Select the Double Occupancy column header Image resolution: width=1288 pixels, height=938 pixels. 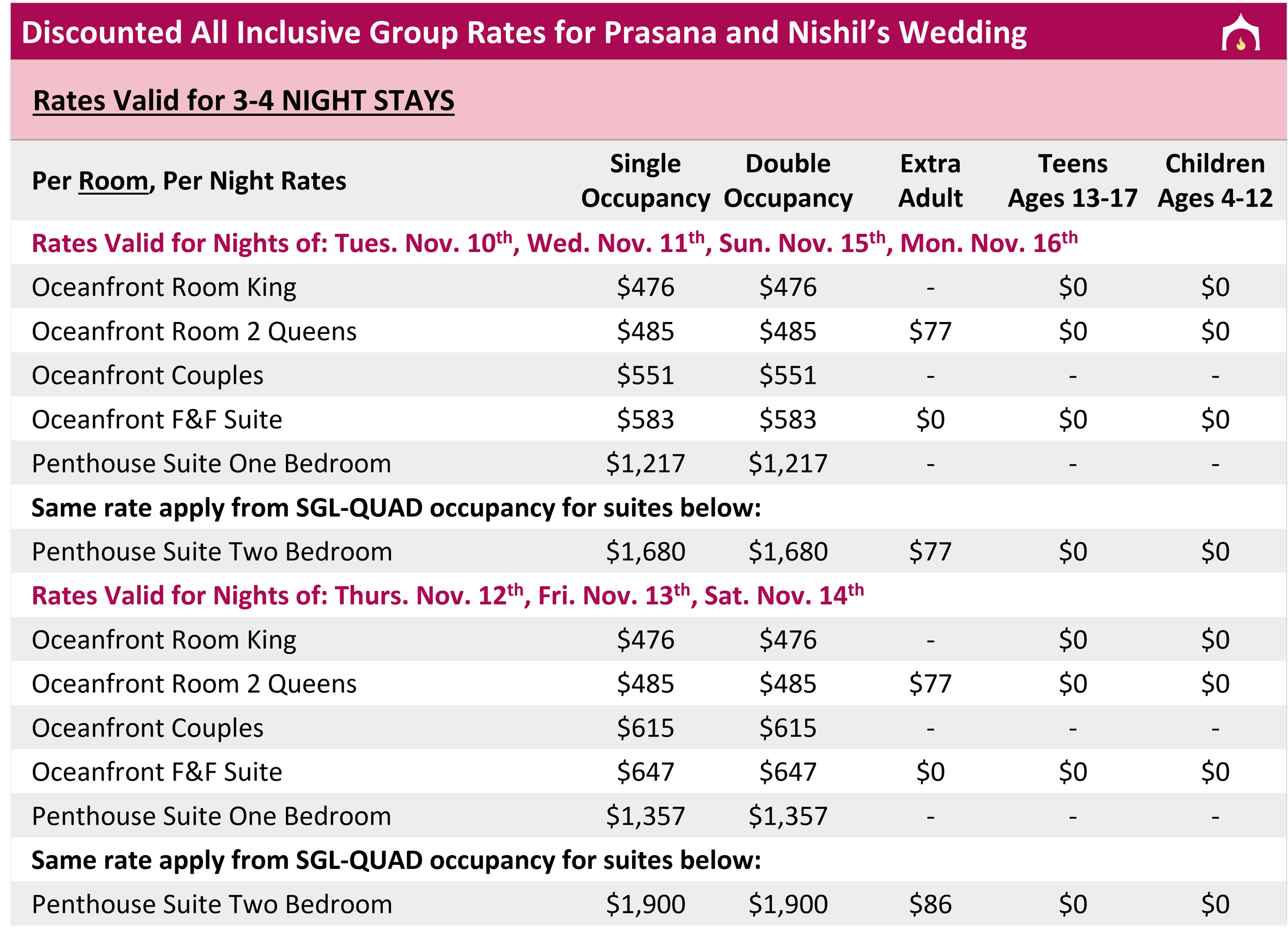pyautogui.click(x=788, y=181)
